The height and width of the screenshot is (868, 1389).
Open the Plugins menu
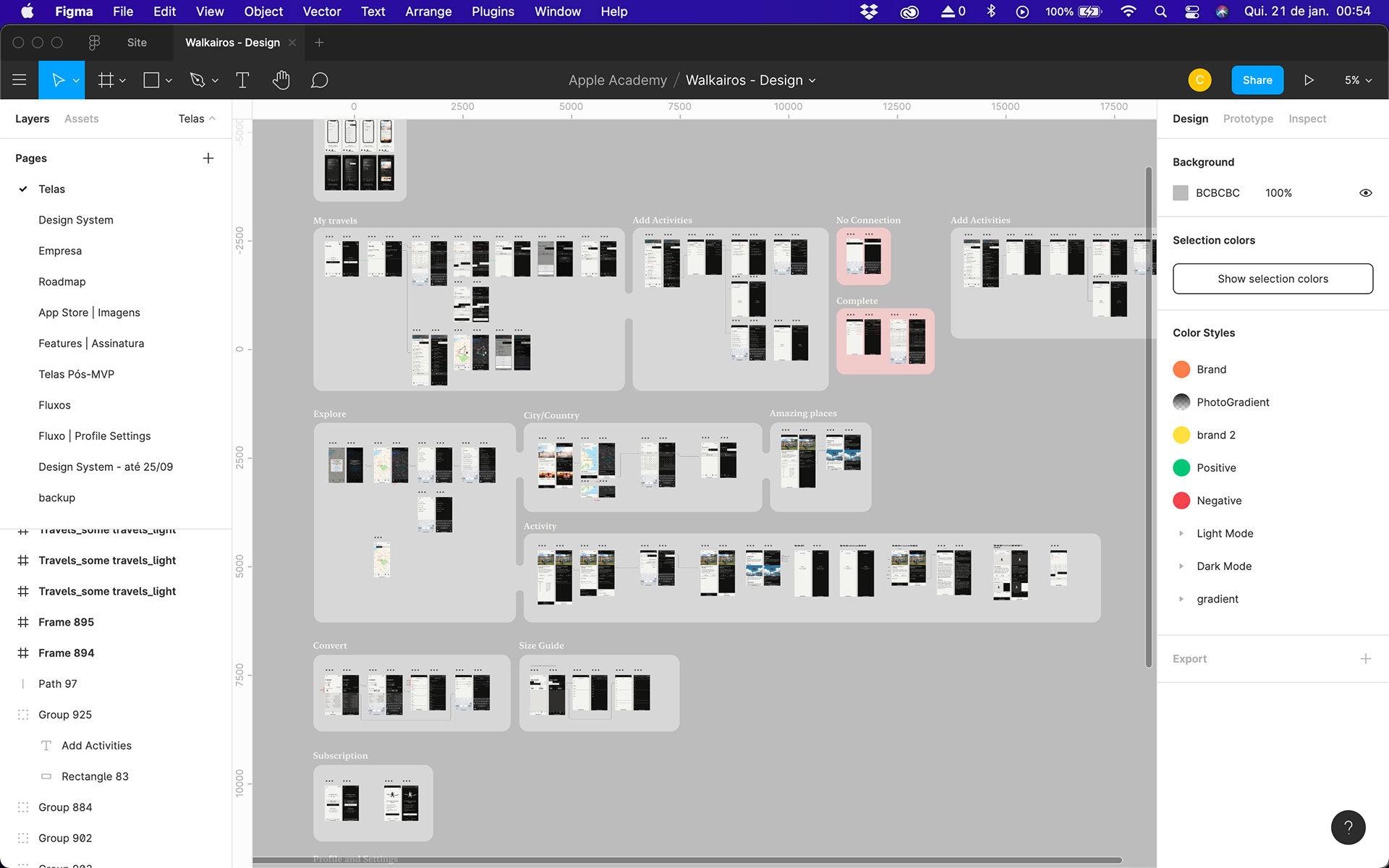point(493,12)
